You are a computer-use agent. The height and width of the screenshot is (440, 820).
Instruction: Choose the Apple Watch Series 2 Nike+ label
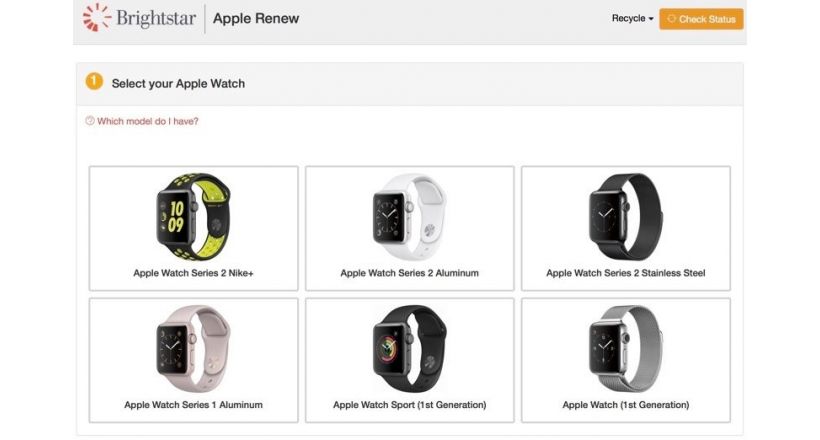pyautogui.click(x=193, y=273)
